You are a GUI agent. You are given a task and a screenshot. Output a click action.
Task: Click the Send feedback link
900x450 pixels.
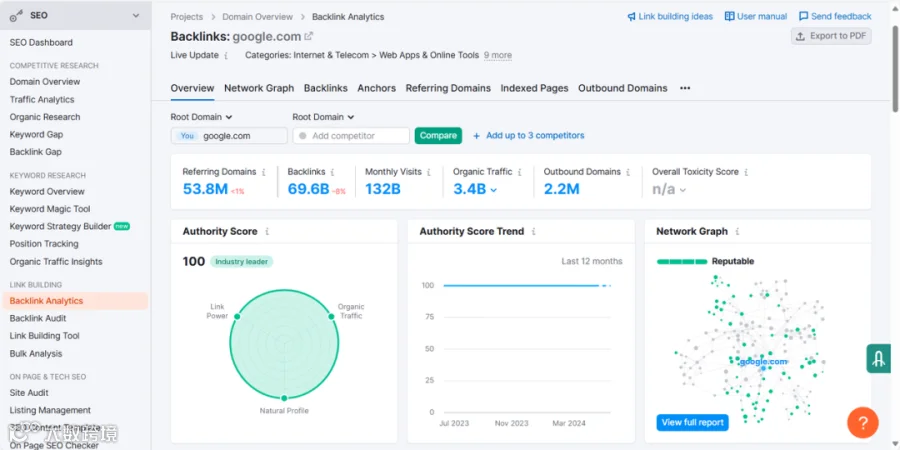pyautogui.click(x=841, y=17)
